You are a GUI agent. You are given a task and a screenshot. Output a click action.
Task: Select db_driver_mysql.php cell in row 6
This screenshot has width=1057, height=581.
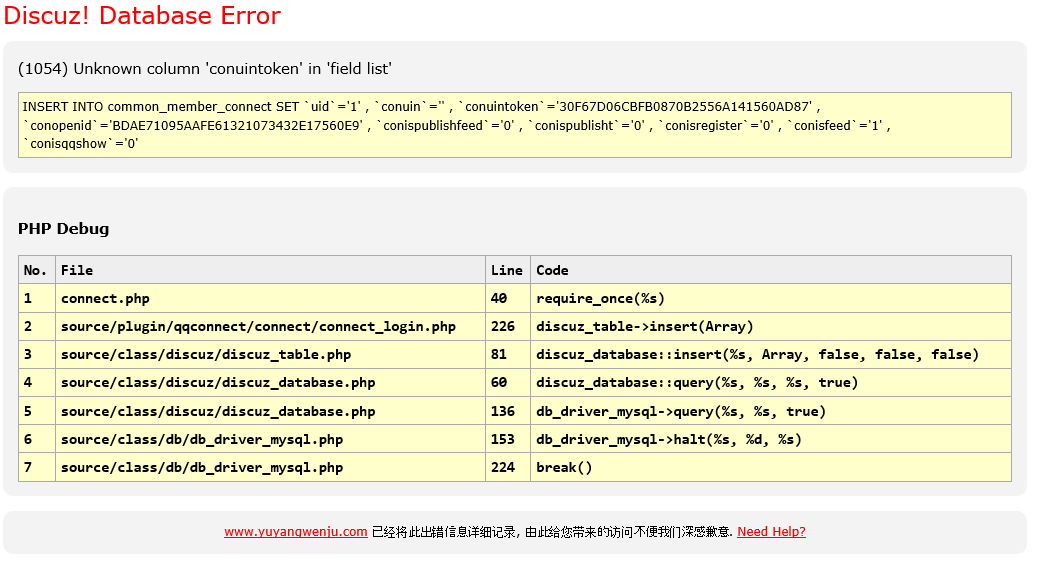point(270,439)
